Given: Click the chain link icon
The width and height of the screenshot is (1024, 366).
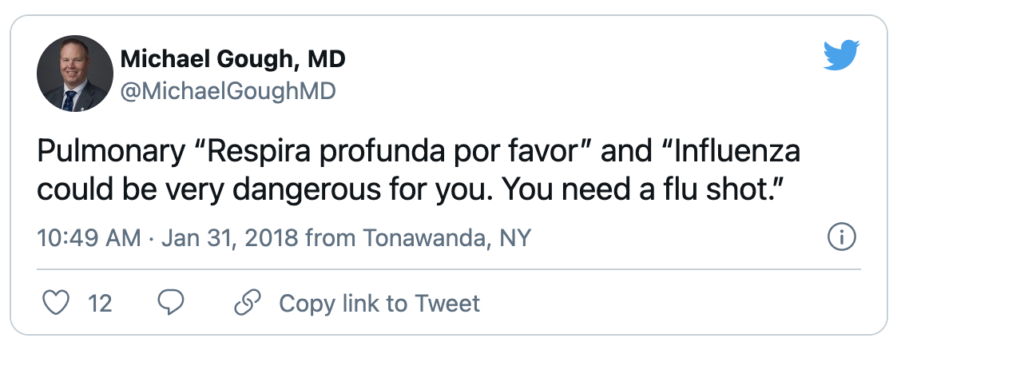Looking at the screenshot, I should (x=248, y=303).
